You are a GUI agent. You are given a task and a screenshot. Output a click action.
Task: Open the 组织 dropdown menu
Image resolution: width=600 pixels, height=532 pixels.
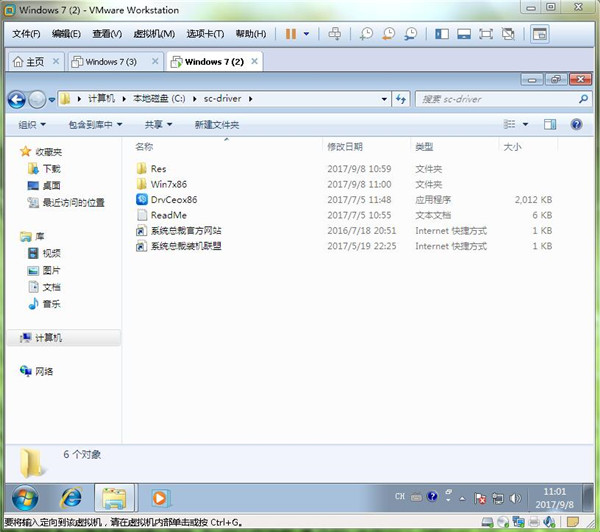click(x=32, y=124)
